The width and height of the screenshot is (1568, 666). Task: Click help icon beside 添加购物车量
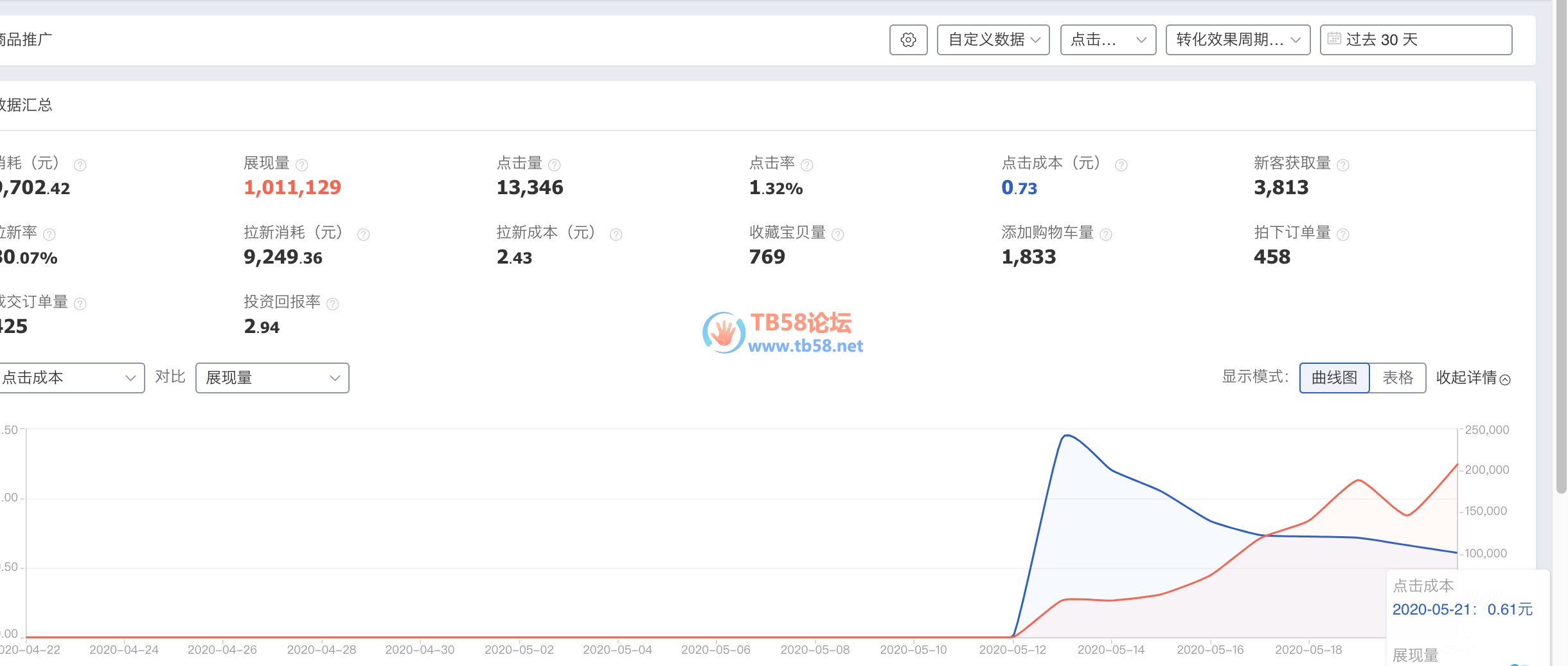coord(1106,235)
